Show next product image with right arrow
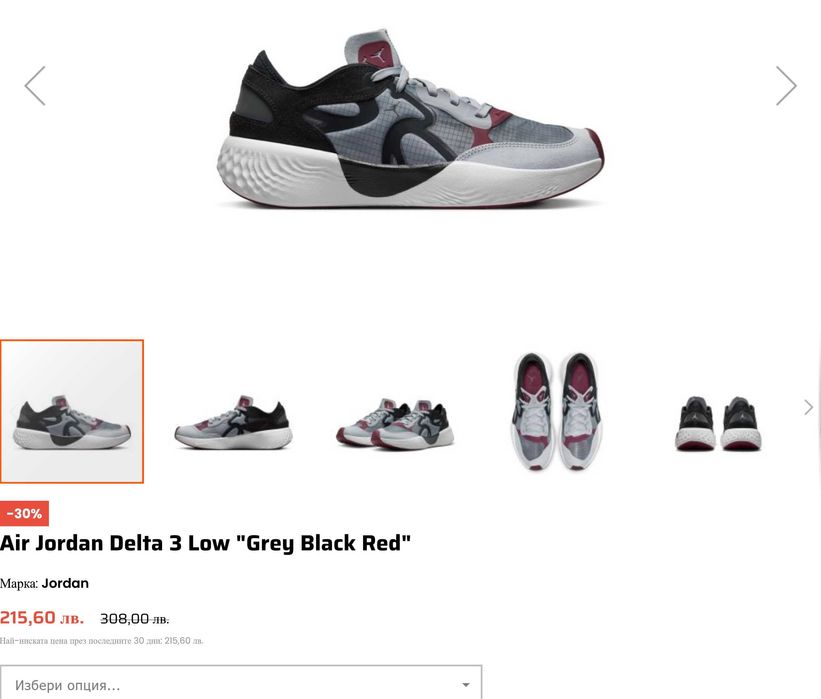Screen dimensions: 821x699 pyautogui.click(x=786, y=86)
